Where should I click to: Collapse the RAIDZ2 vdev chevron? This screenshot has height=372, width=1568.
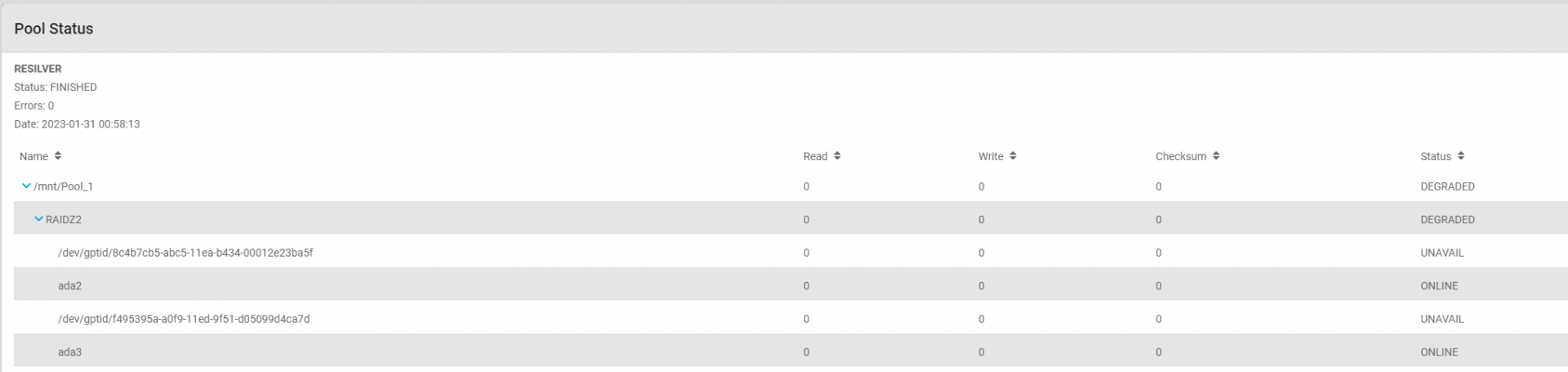38,219
